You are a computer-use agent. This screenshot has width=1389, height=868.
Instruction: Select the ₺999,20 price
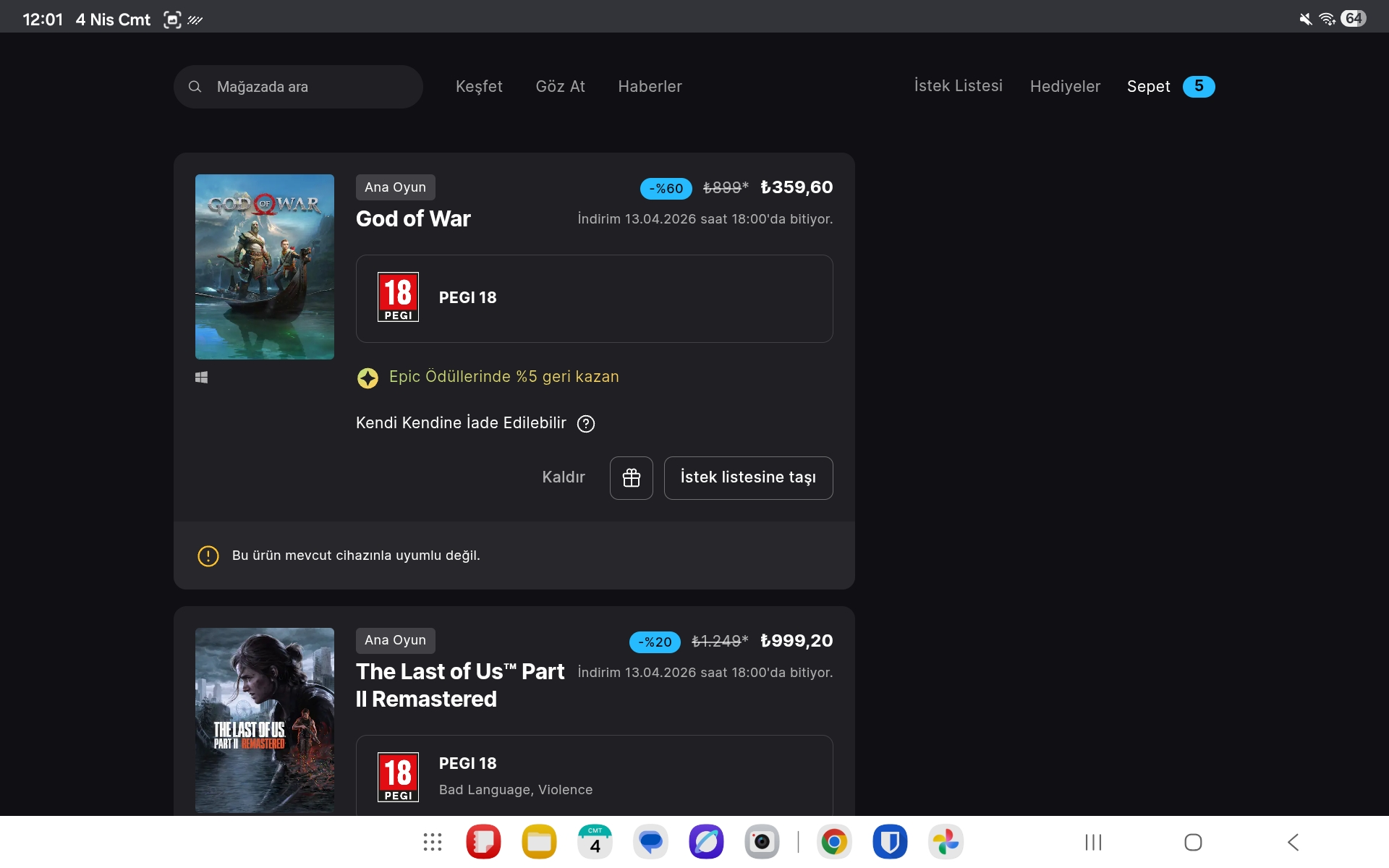coord(797,641)
